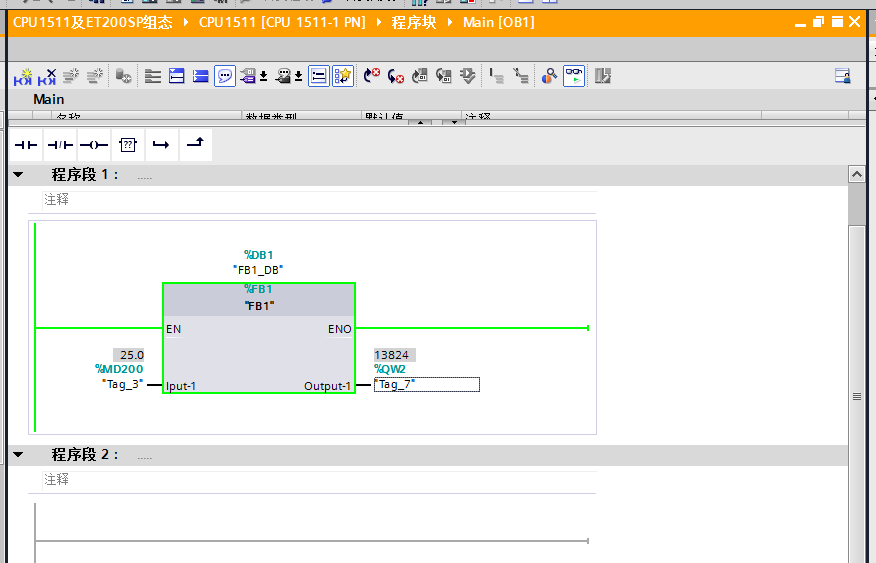Screen dimensions: 876x563
Task: Click up arrow on interface splitter
Action: (420, 122)
